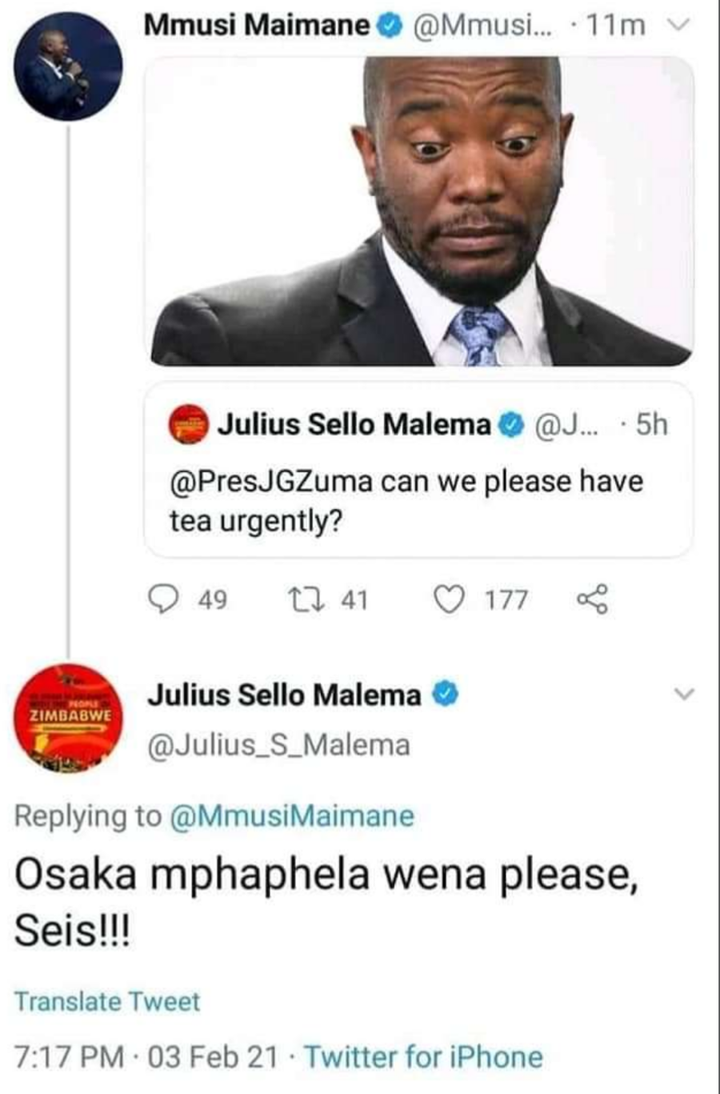
Task: Click @Julius_S_Malema handle
Action: [278, 745]
